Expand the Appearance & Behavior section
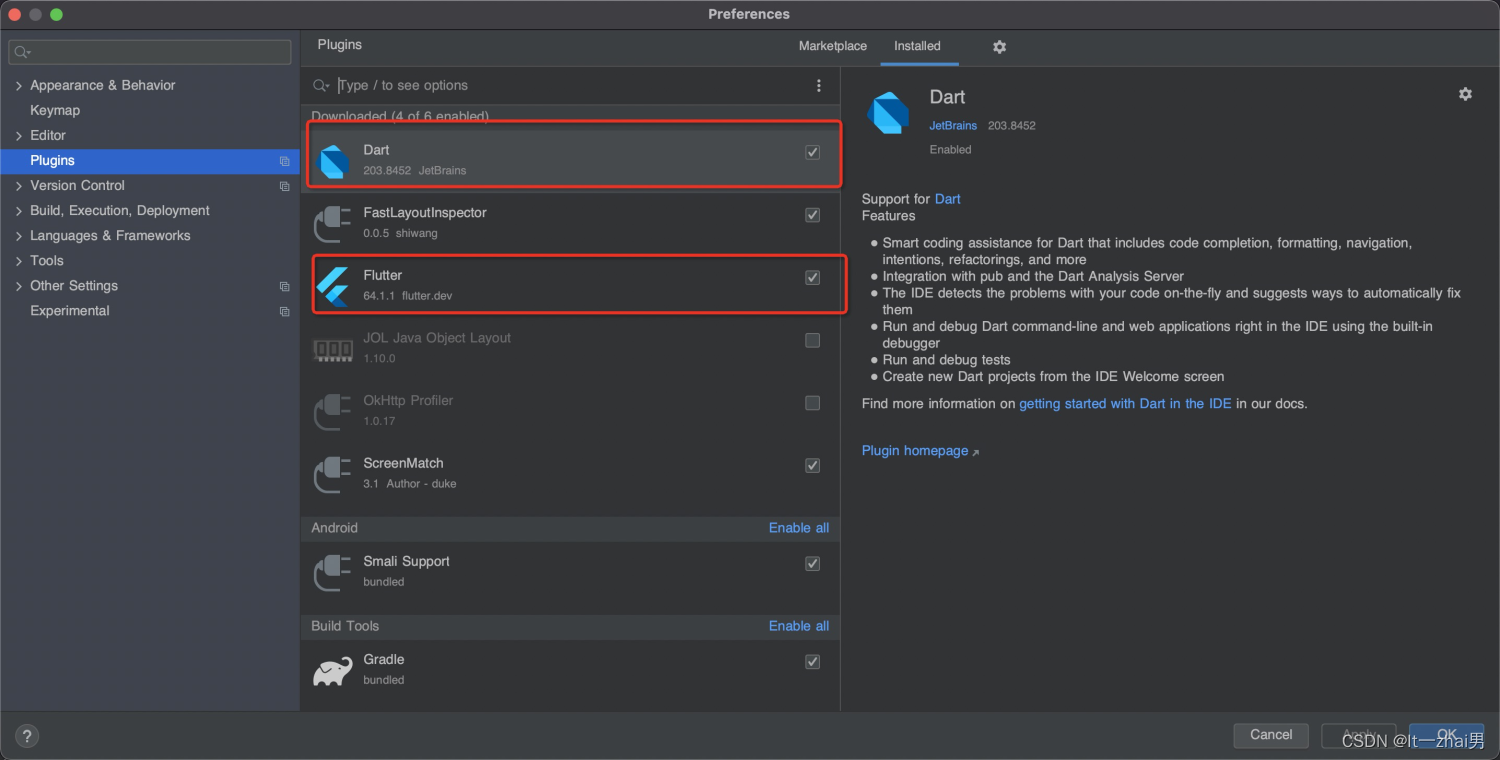The image size is (1500, 760). click(19, 86)
